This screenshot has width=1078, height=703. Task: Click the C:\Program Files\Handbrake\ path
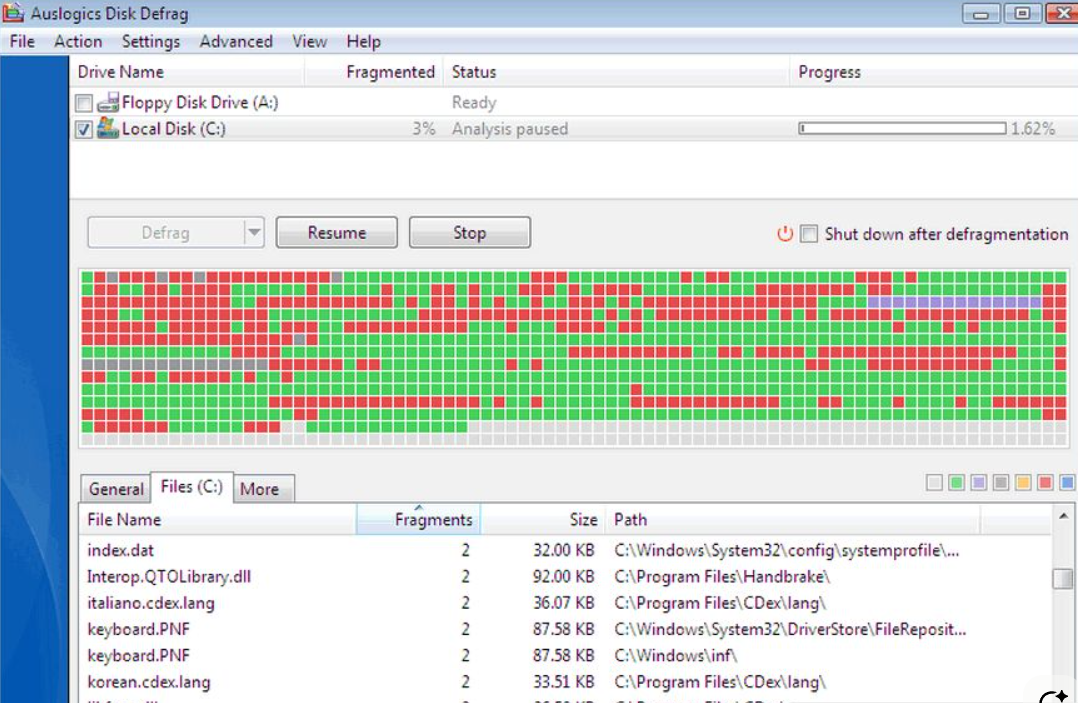(722, 577)
